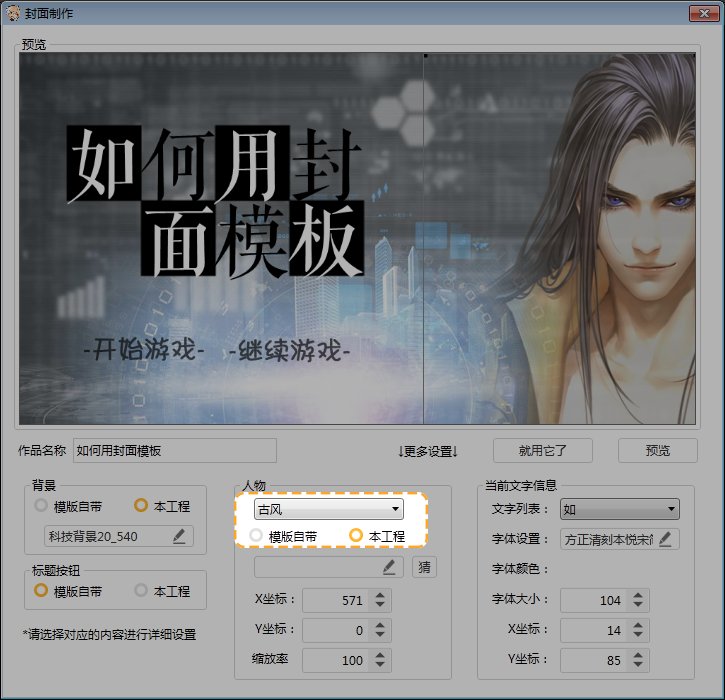Select 本工程 radio in the 标题按钮 group
The width and height of the screenshot is (725, 700).
click(141, 591)
